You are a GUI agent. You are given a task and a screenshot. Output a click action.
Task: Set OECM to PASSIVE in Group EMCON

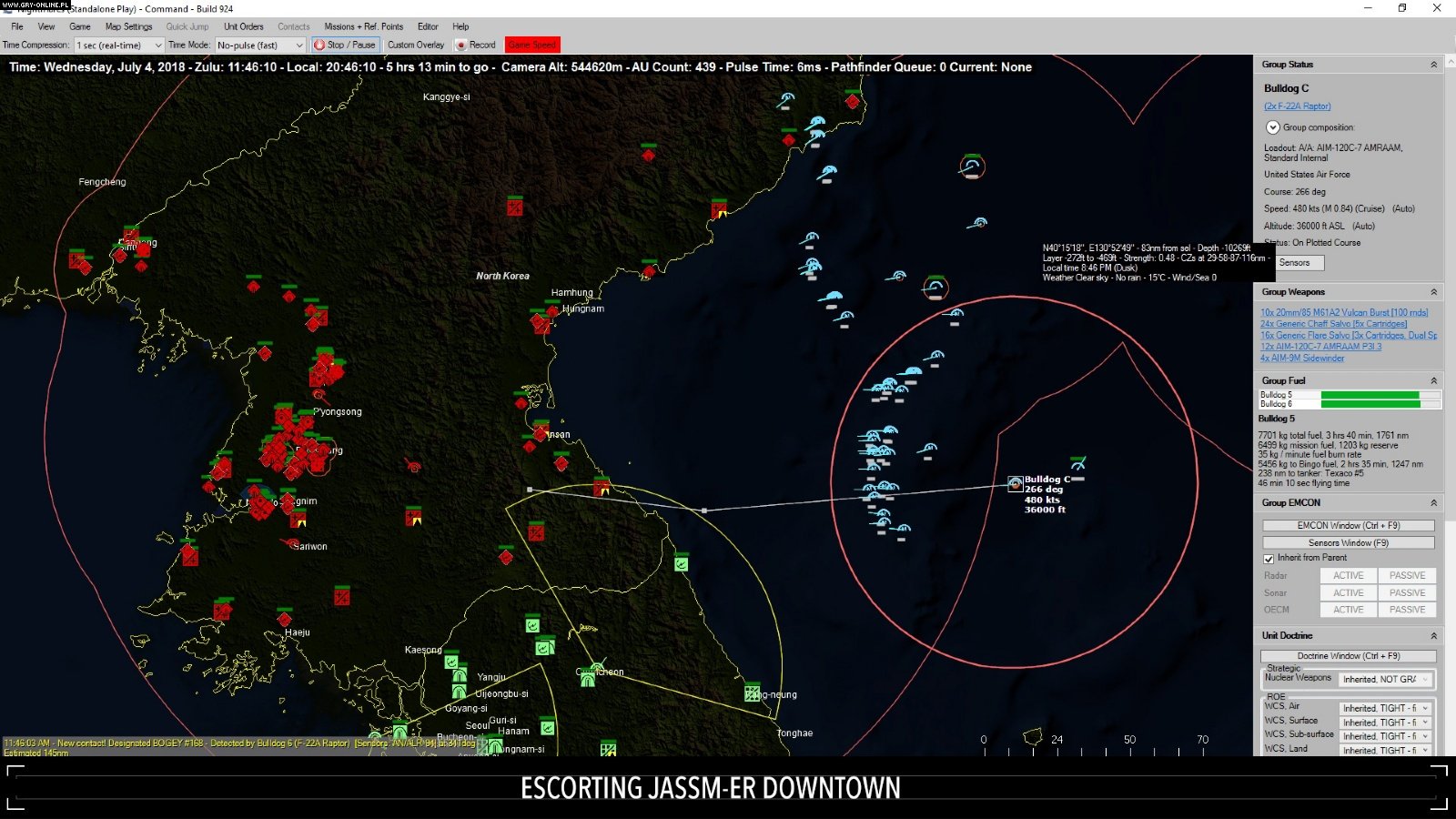[1407, 609]
